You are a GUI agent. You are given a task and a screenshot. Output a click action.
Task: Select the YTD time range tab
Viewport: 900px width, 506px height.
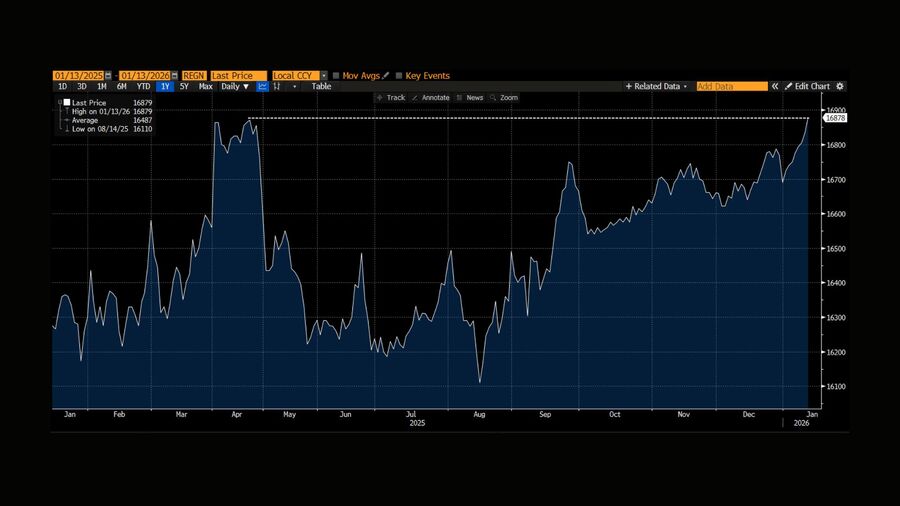pos(144,87)
